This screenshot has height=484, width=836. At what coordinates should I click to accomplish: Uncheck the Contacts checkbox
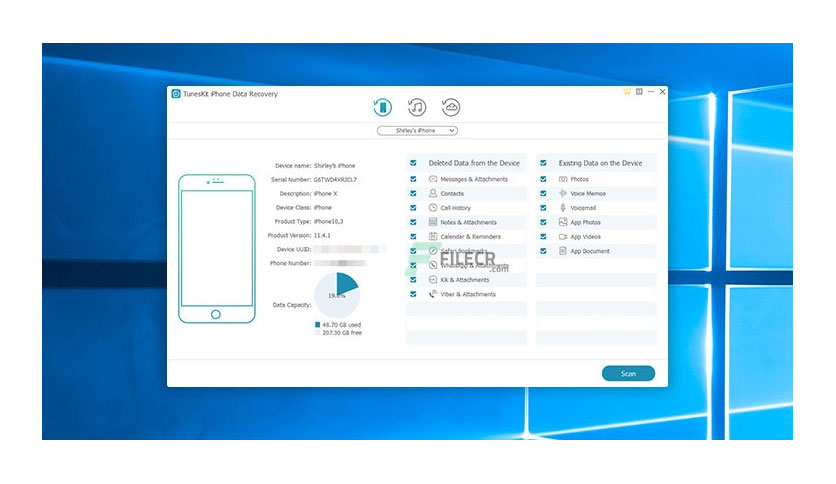pyautogui.click(x=413, y=193)
